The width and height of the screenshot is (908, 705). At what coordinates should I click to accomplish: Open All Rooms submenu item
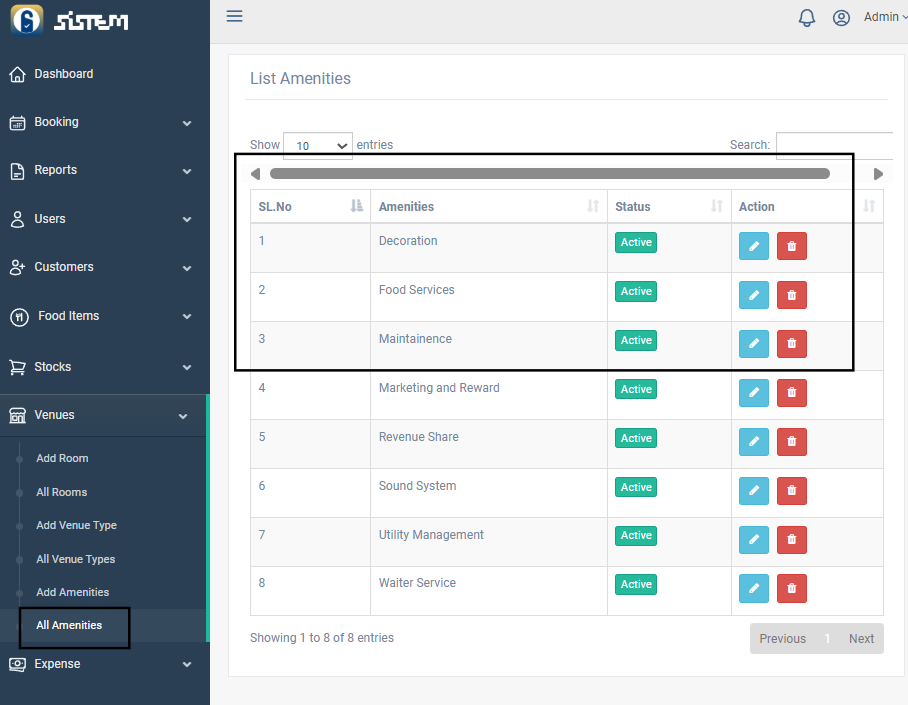(x=61, y=492)
